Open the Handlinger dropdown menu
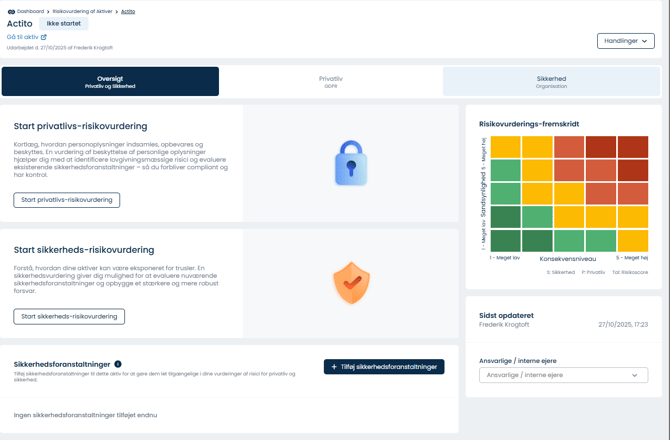670x440 pixels. [x=625, y=41]
